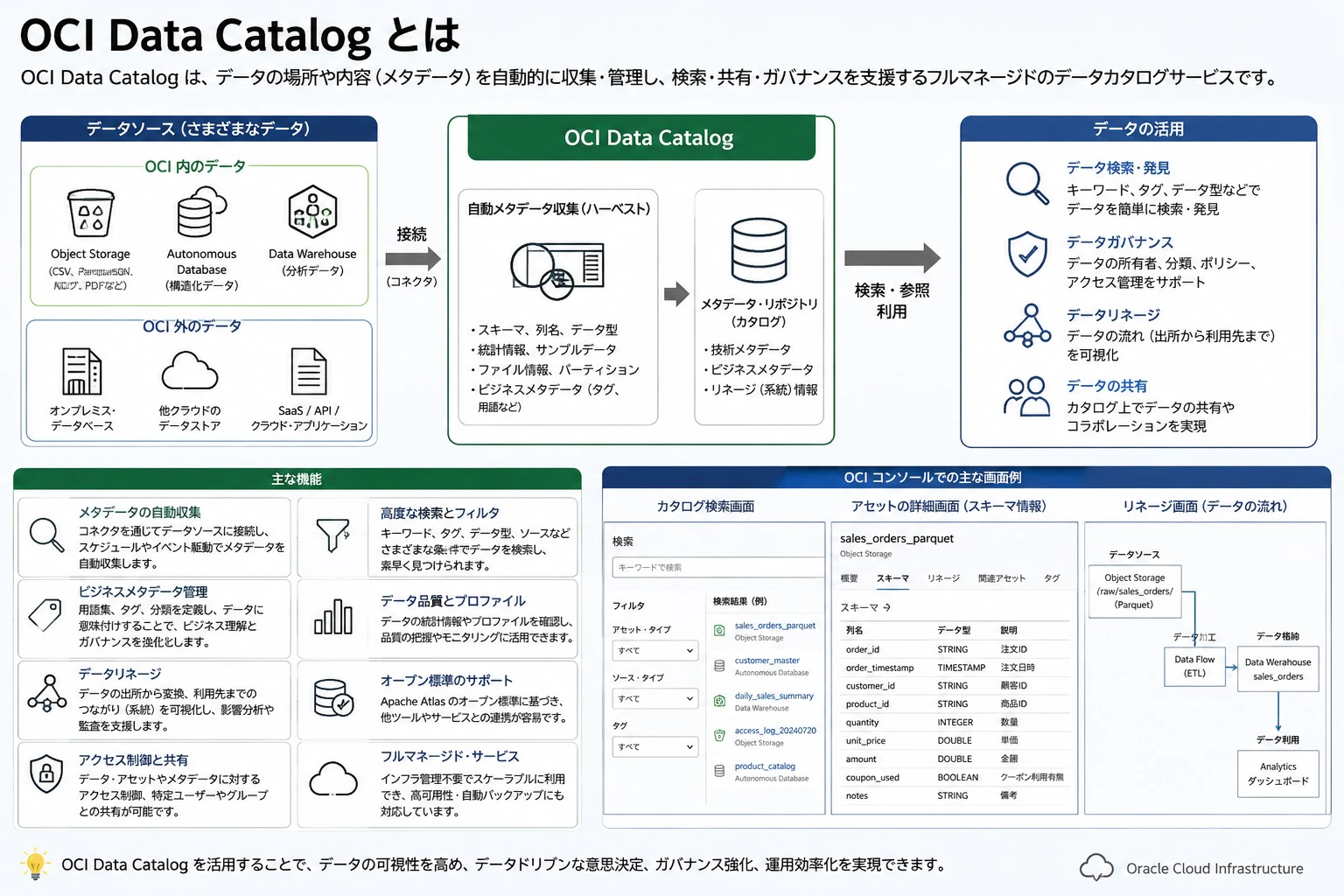Open the access_log_20240720 search result
This screenshot has height=896, width=1344.
click(x=775, y=731)
